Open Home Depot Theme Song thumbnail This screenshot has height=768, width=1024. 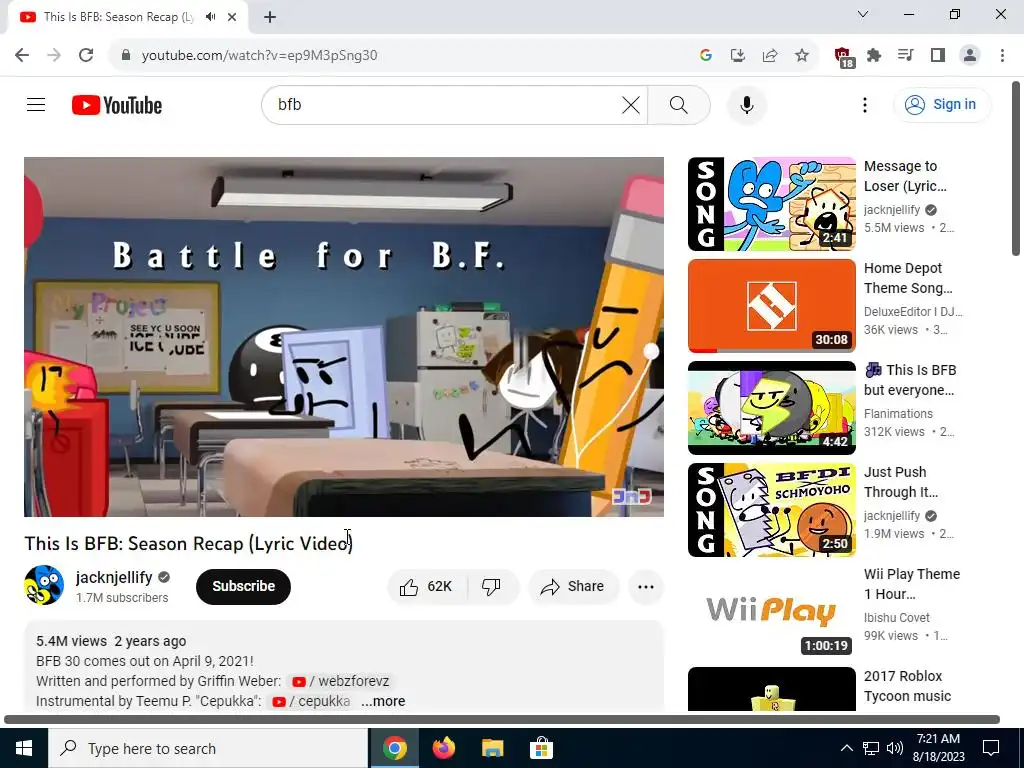tap(771, 306)
